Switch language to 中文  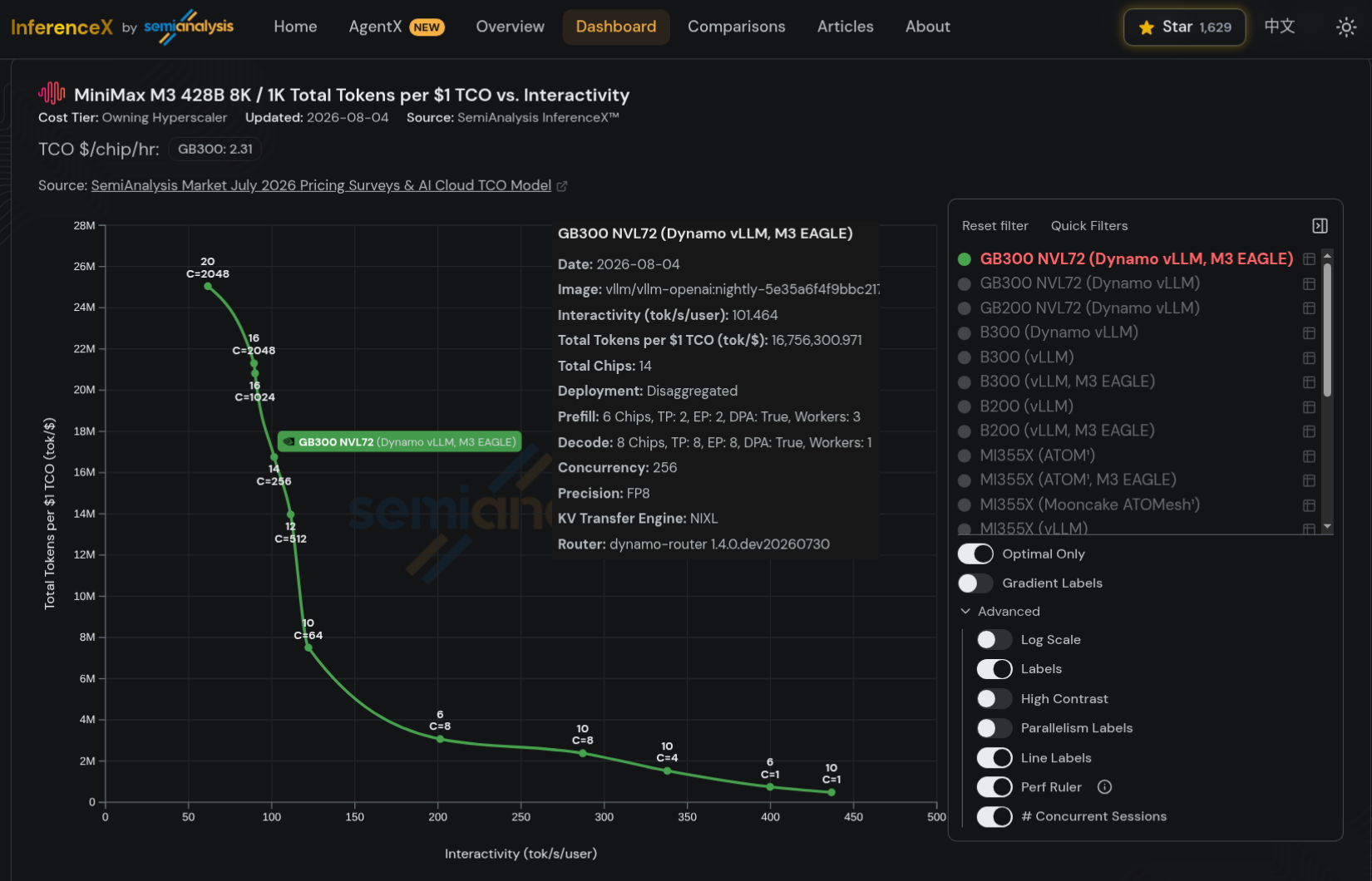point(1279,27)
